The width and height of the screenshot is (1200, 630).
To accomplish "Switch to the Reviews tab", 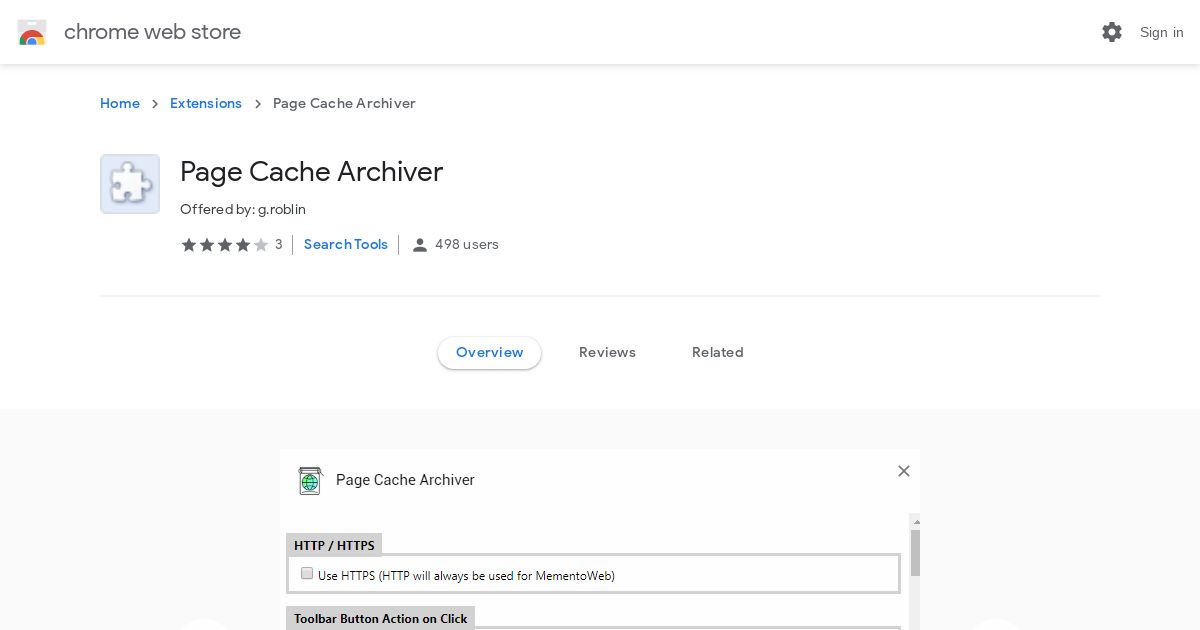I will click(x=607, y=352).
